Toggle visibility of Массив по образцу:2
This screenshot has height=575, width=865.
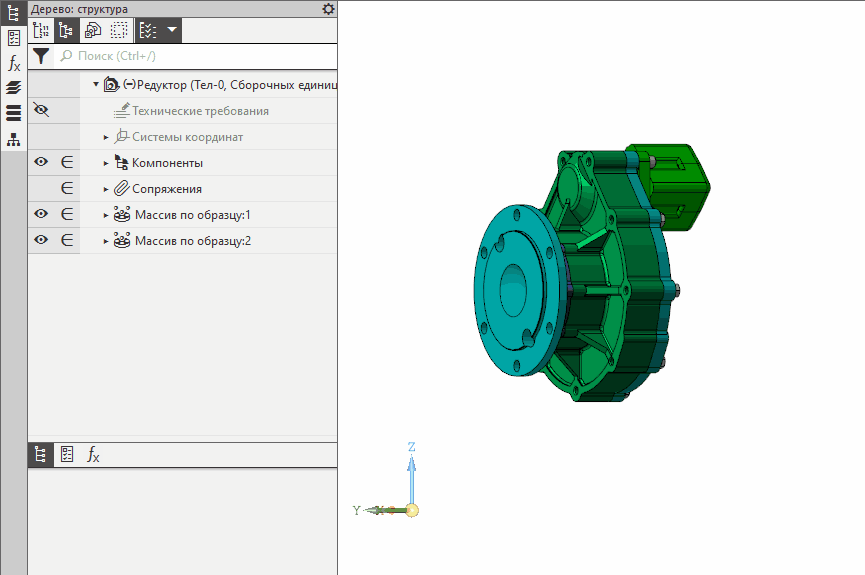pyautogui.click(x=41, y=240)
